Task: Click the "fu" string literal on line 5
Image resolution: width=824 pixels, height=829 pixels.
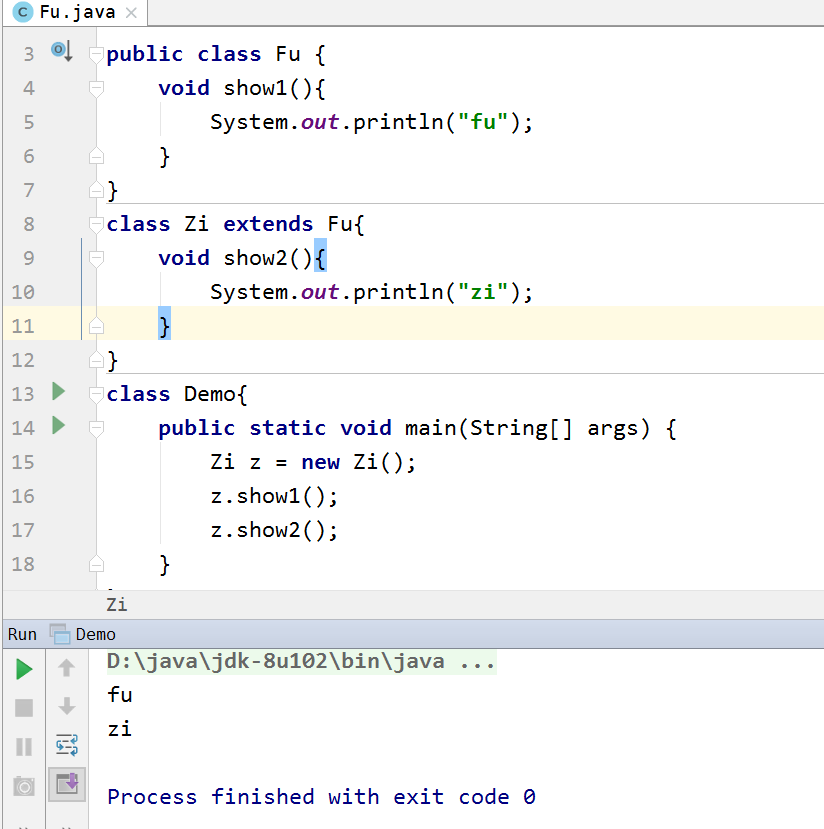Action: (x=483, y=122)
